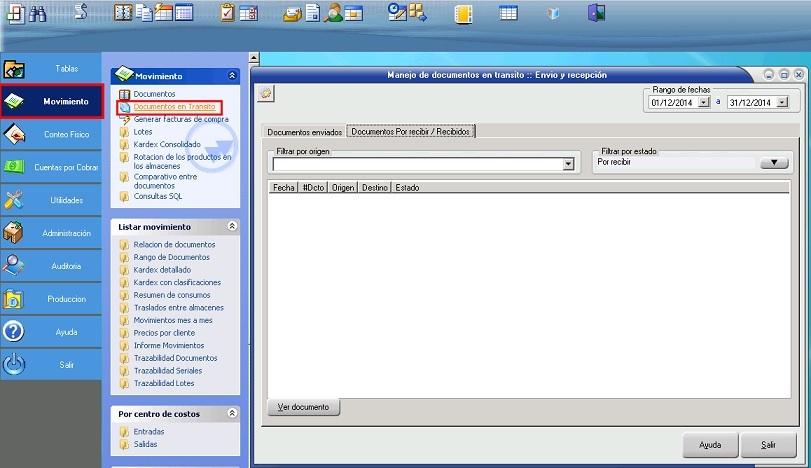Open Kardex Consolidado link in Movimiento panel
Viewport: 811px width, 468px height.
coord(167,144)
